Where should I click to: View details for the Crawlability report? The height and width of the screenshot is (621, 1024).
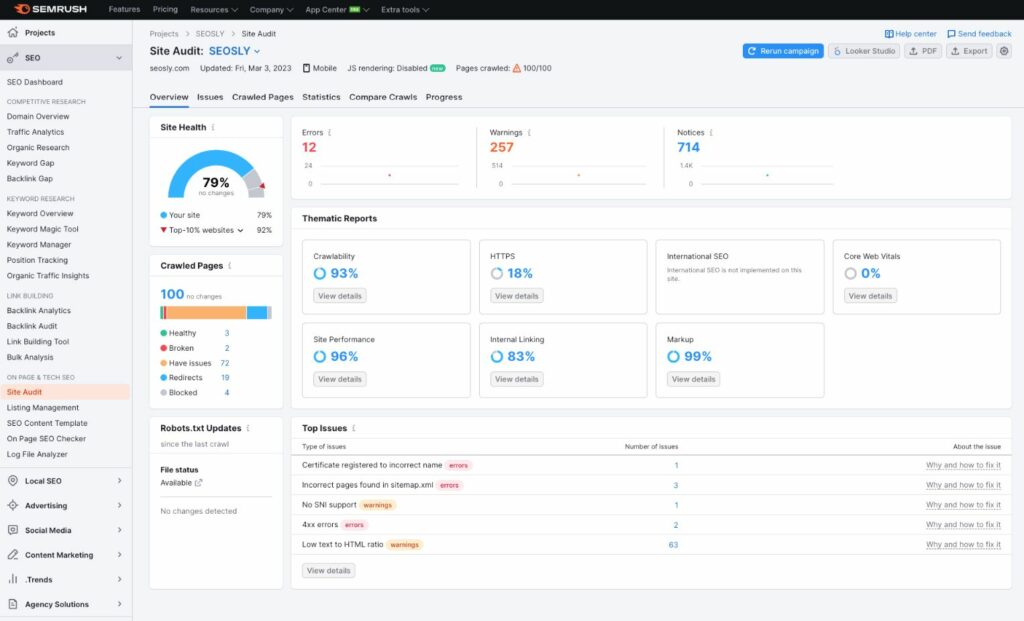[x=340, y=296]
